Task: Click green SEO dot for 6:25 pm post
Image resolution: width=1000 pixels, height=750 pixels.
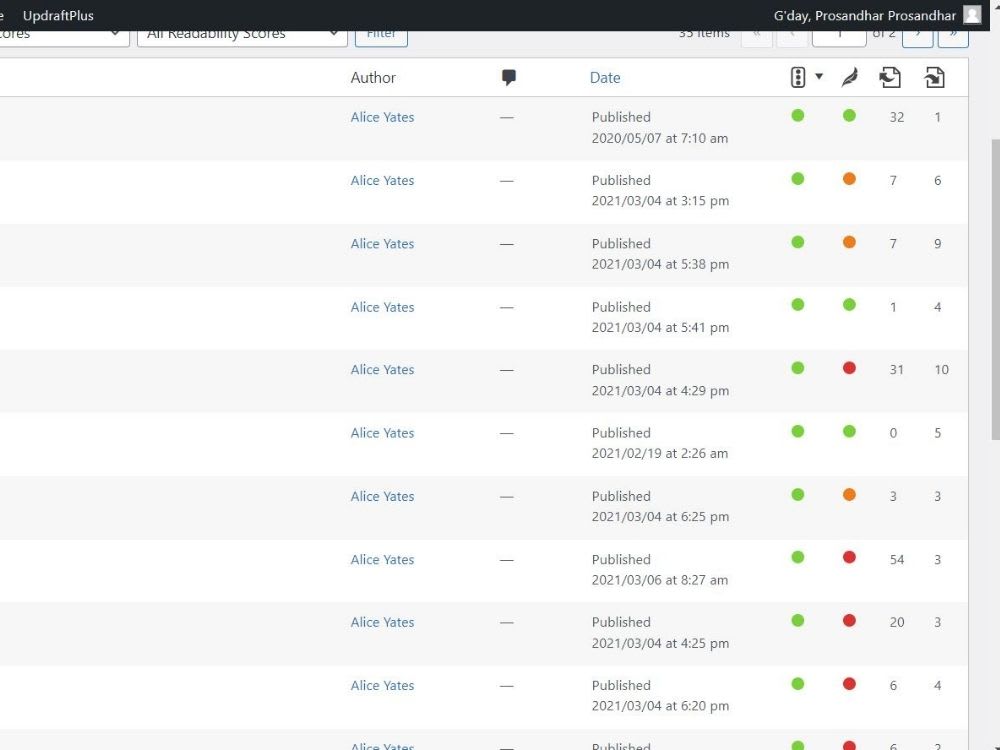Action: 798,494
